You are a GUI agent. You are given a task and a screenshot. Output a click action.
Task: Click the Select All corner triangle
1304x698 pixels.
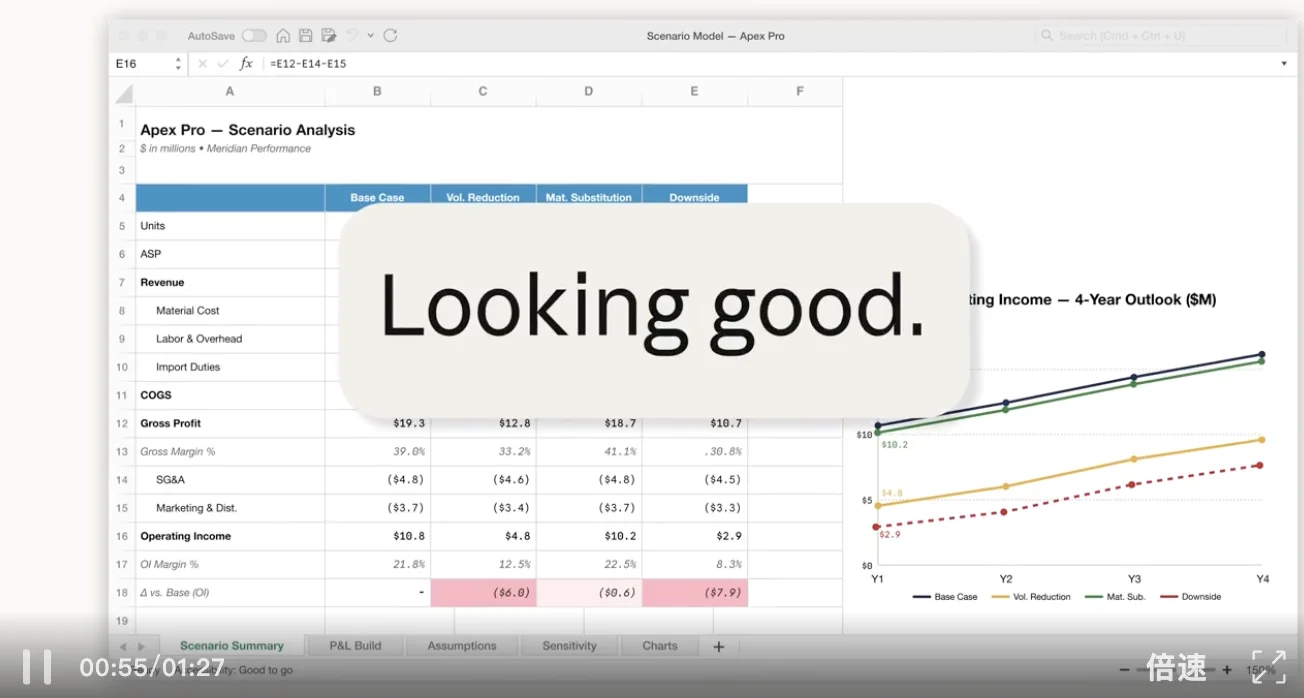[x=124, y=93]
